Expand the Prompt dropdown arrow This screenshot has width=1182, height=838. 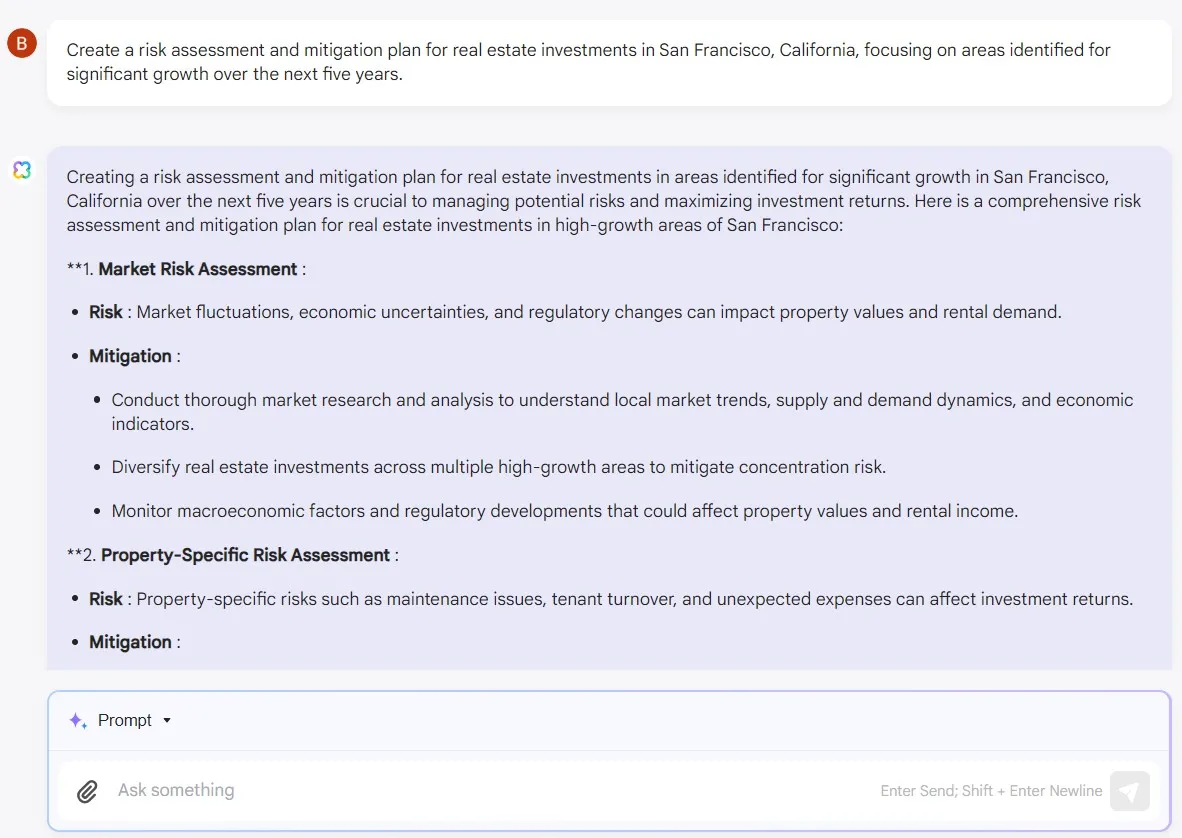pyautogui.click(x=167, y=720)
